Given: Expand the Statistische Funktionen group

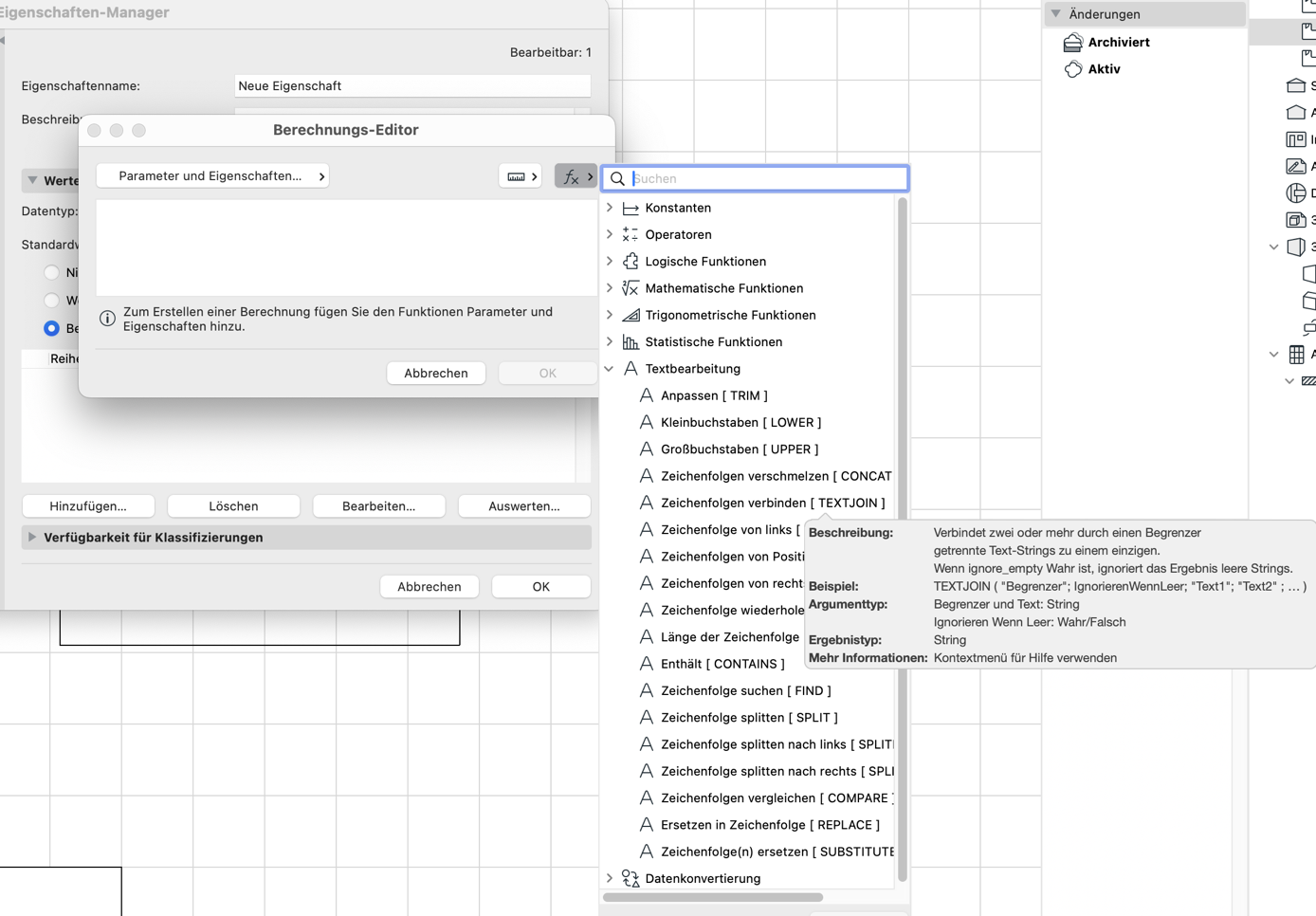Looking at the screenshot, I should click(610, 341).
